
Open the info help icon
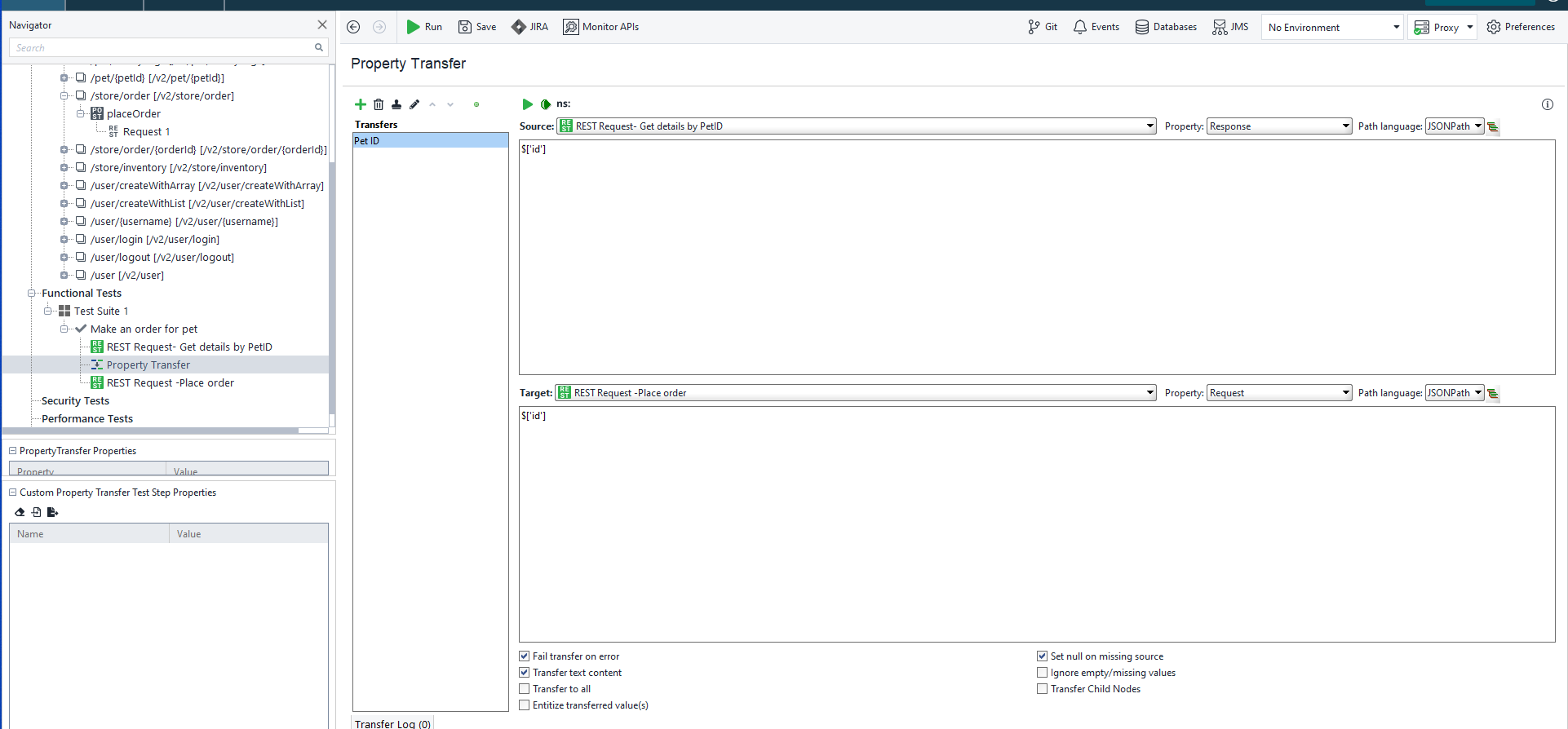[1548, 104]
